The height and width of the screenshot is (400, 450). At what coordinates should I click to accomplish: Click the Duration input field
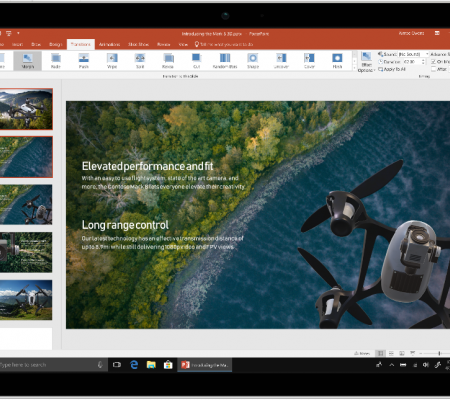tap(411, 62)
